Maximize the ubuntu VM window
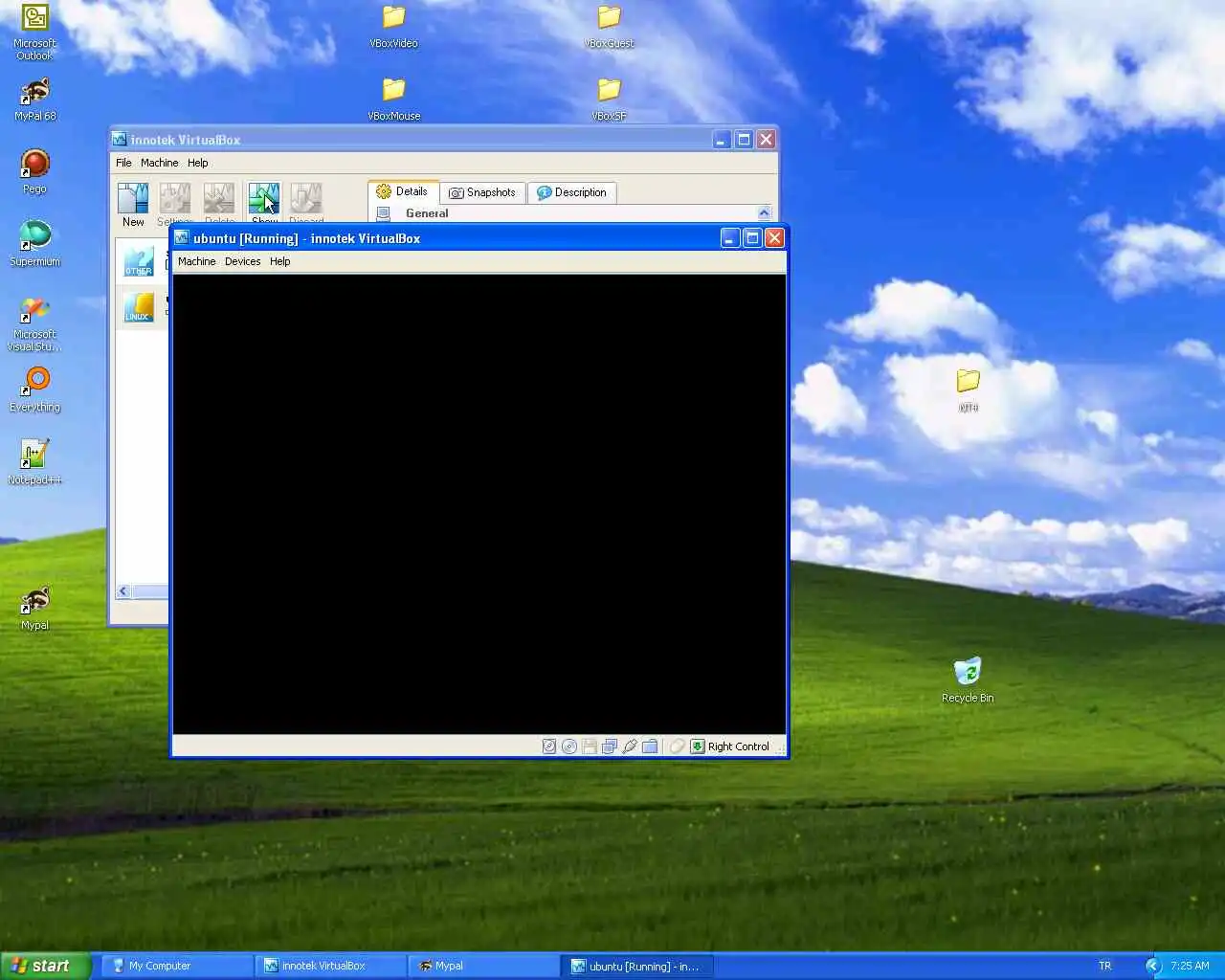 752,238
